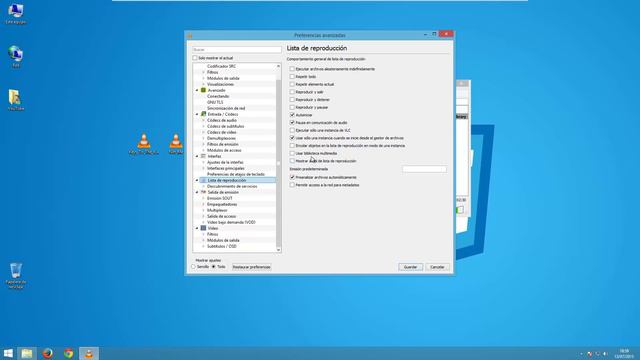Image resolution: width=640 pixels, height=360 pixels.
Task: Toggle the Sólo mostrar el actual checkbox
Action: pos(195,58)
